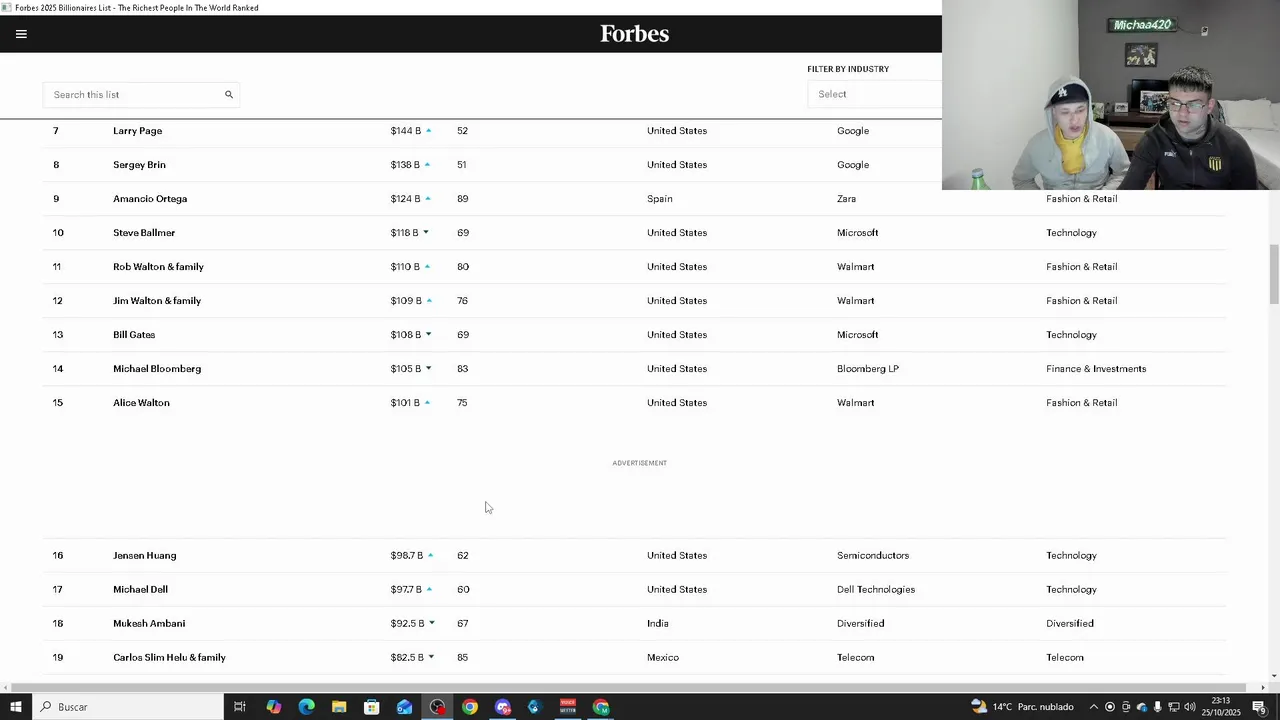Open OneDrive cloud tray icon

(x=1142, y=707)
